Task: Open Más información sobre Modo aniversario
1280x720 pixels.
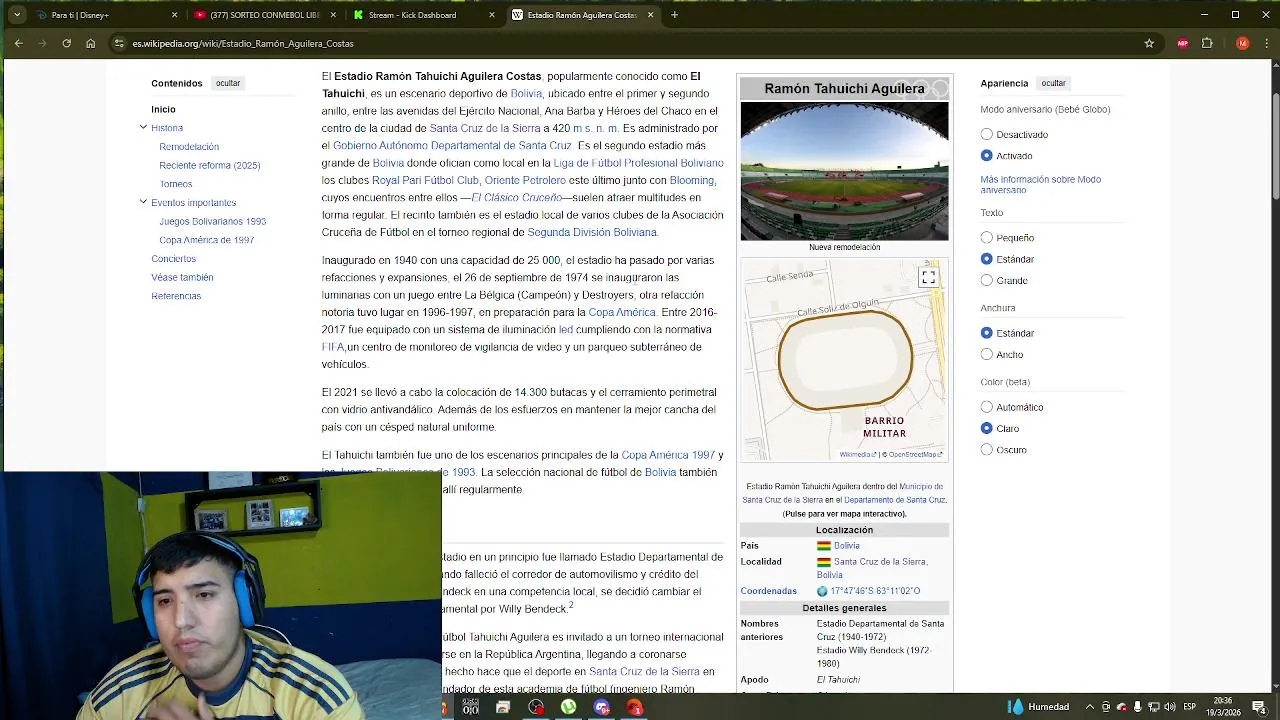Action: click(1041, 184)
